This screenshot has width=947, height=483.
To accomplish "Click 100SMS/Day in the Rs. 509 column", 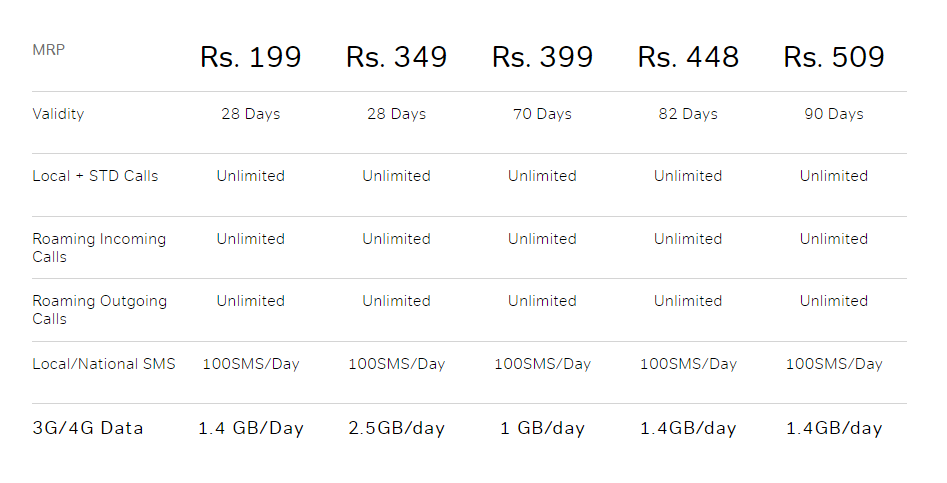I will [x=834, y=364].
